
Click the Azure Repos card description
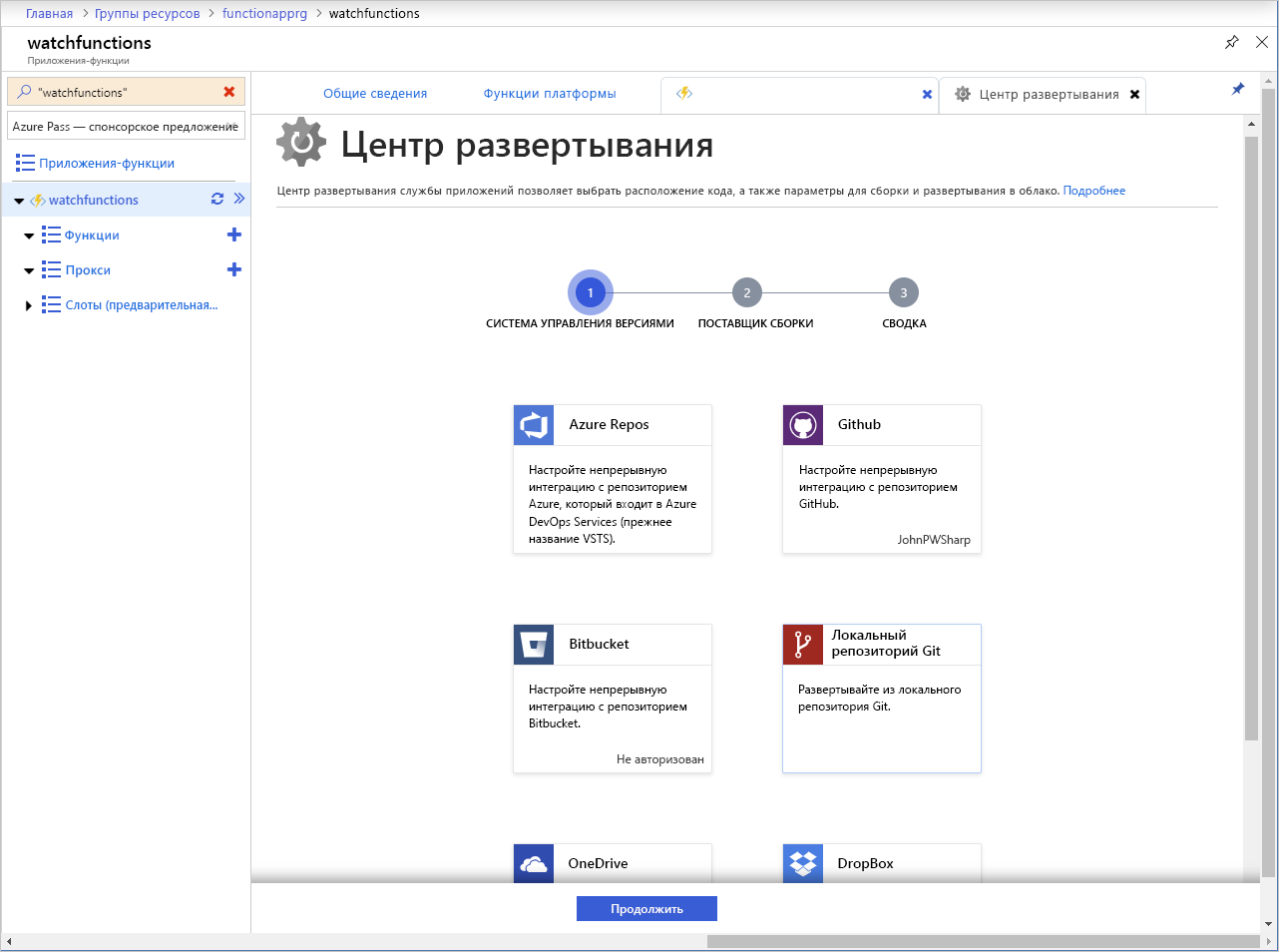[613, 504]
